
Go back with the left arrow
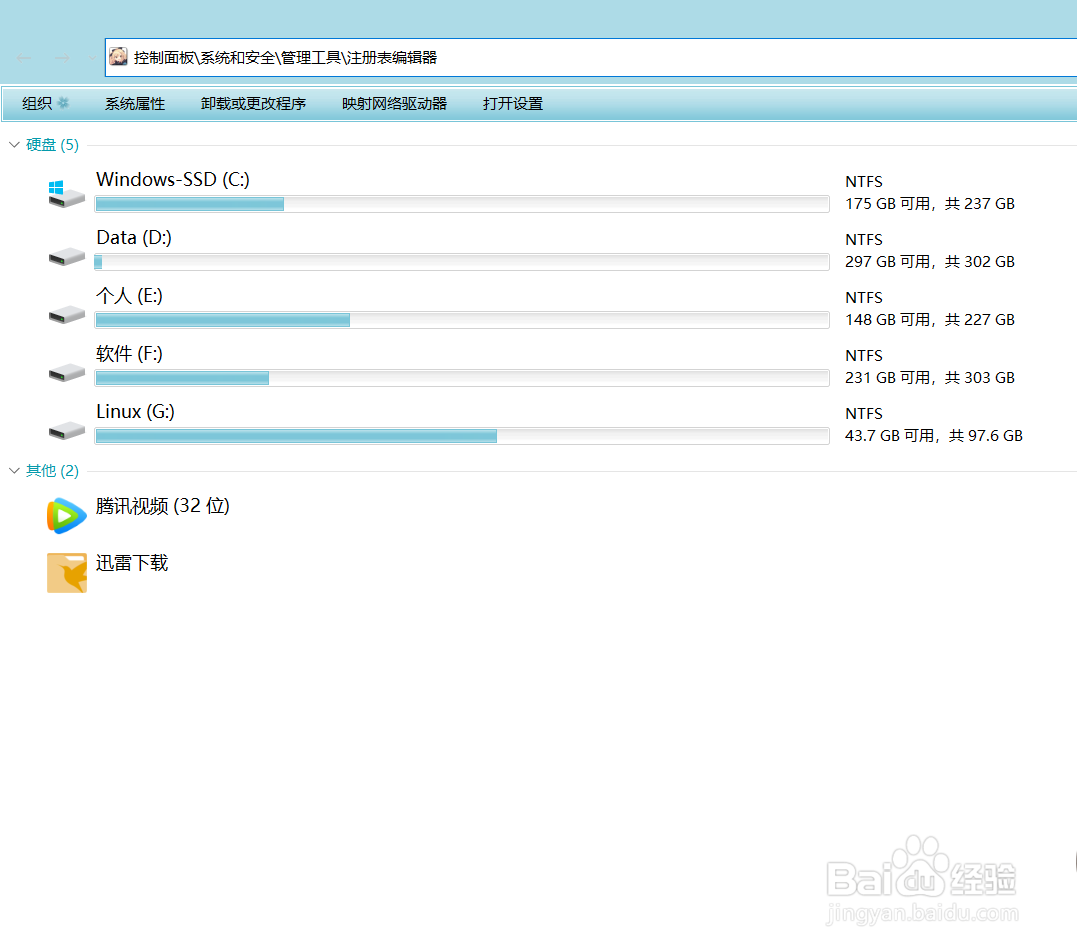(24, 58)
